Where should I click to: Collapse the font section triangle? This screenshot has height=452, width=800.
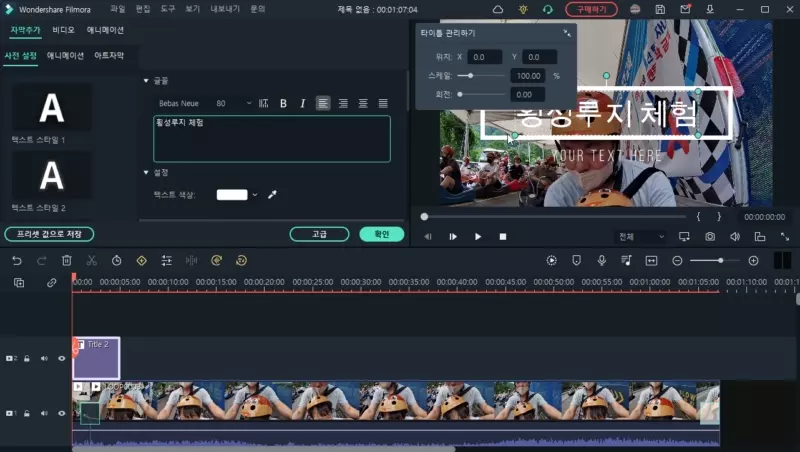click(146, 81)
